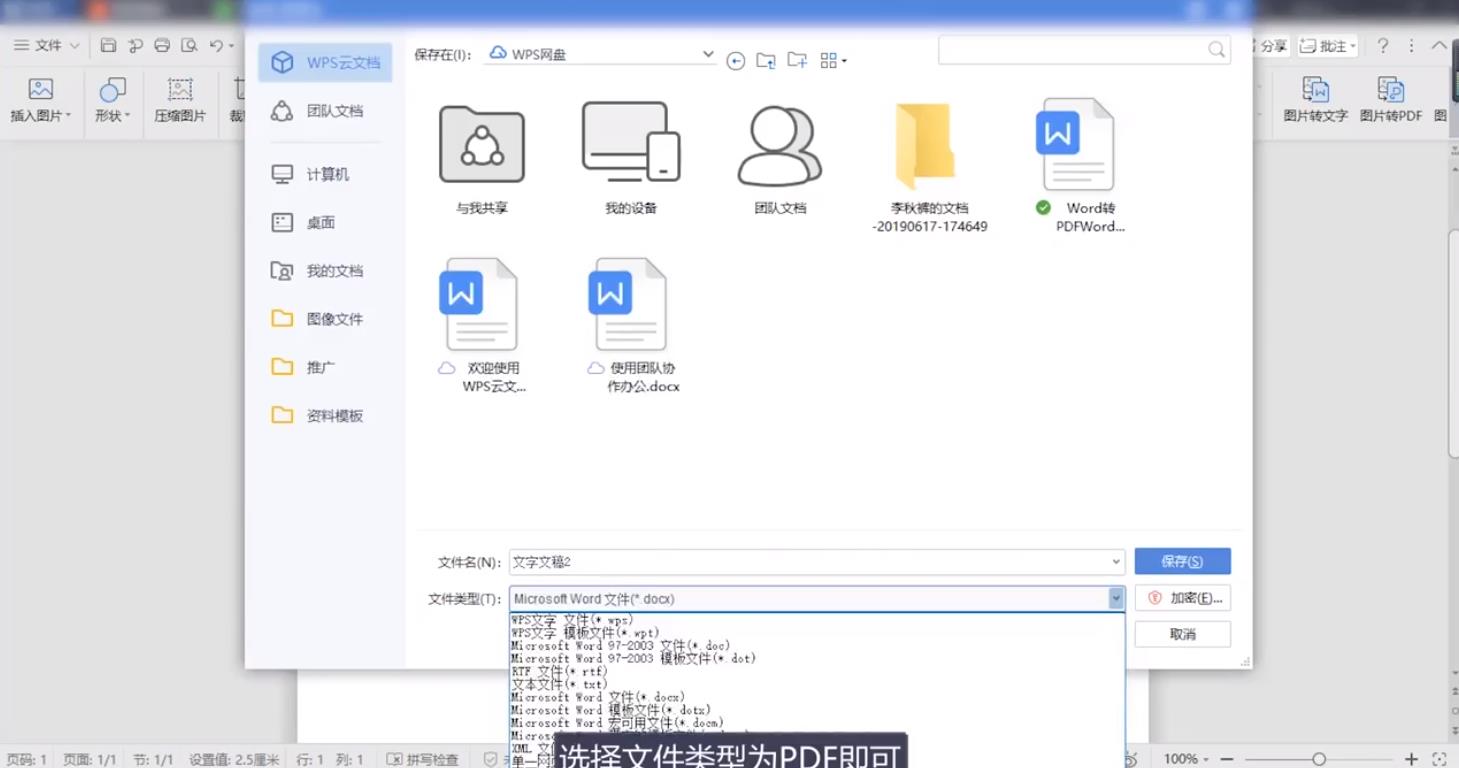The height and width of the screenshot is (768, 1459).
Task: Open print preview from quick toolbar
Action: (x=189, y=45)
